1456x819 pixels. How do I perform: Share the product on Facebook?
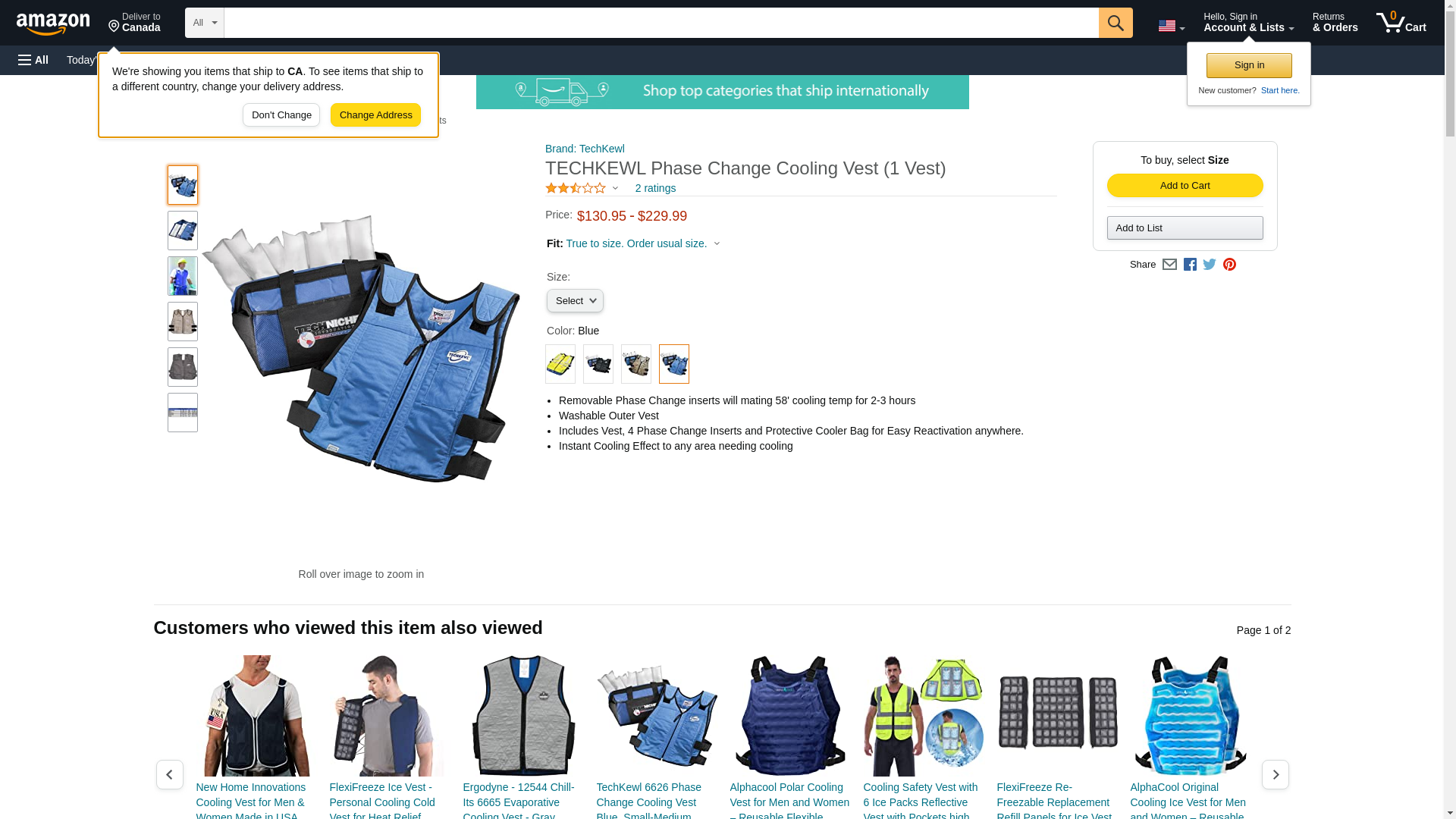pyautogui.click(x=1190, y=265)
